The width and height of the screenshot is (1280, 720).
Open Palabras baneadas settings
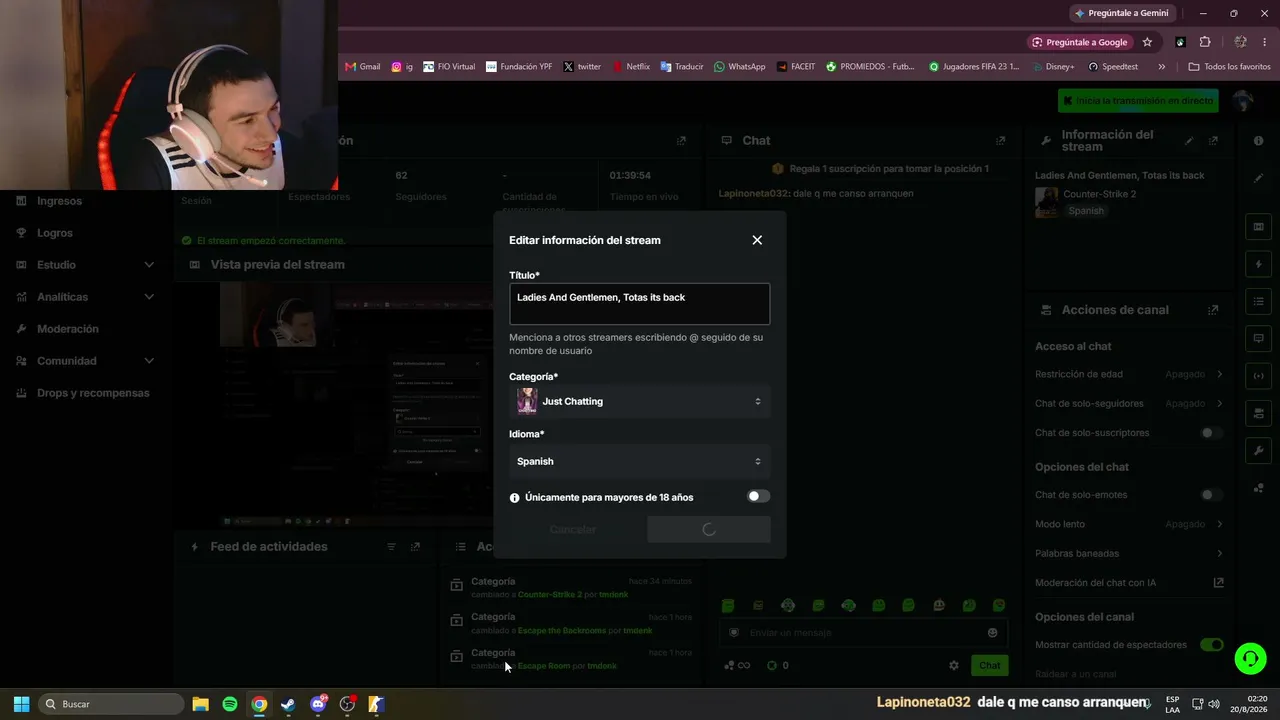(x=1129, y=553)
